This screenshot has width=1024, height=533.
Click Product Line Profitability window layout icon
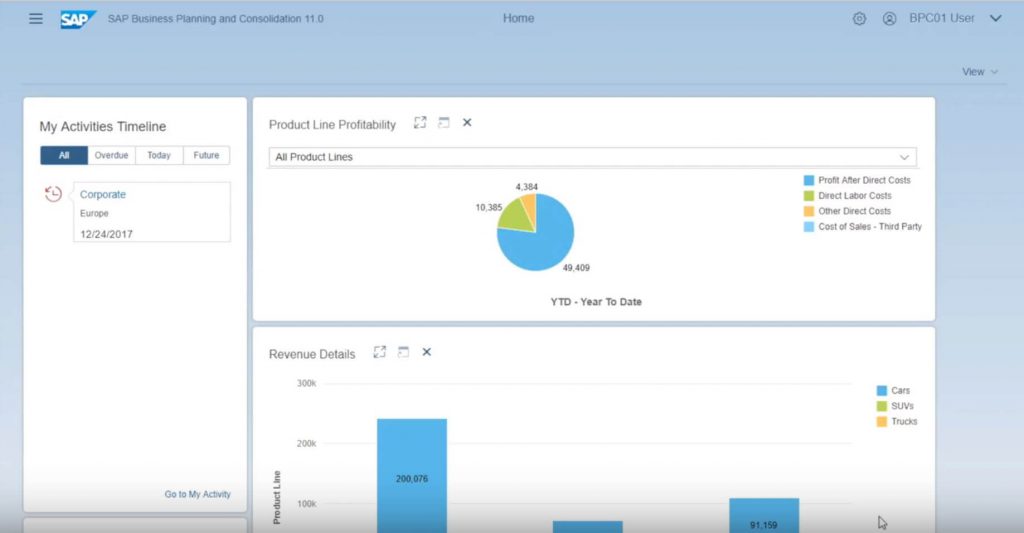tap(443, 123)
